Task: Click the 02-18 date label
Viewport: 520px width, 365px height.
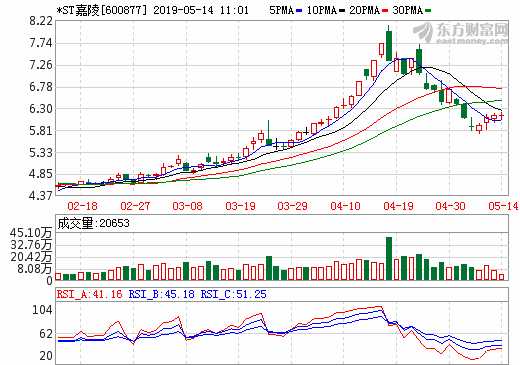Action: pyautogui.click(x=82, y=206)
